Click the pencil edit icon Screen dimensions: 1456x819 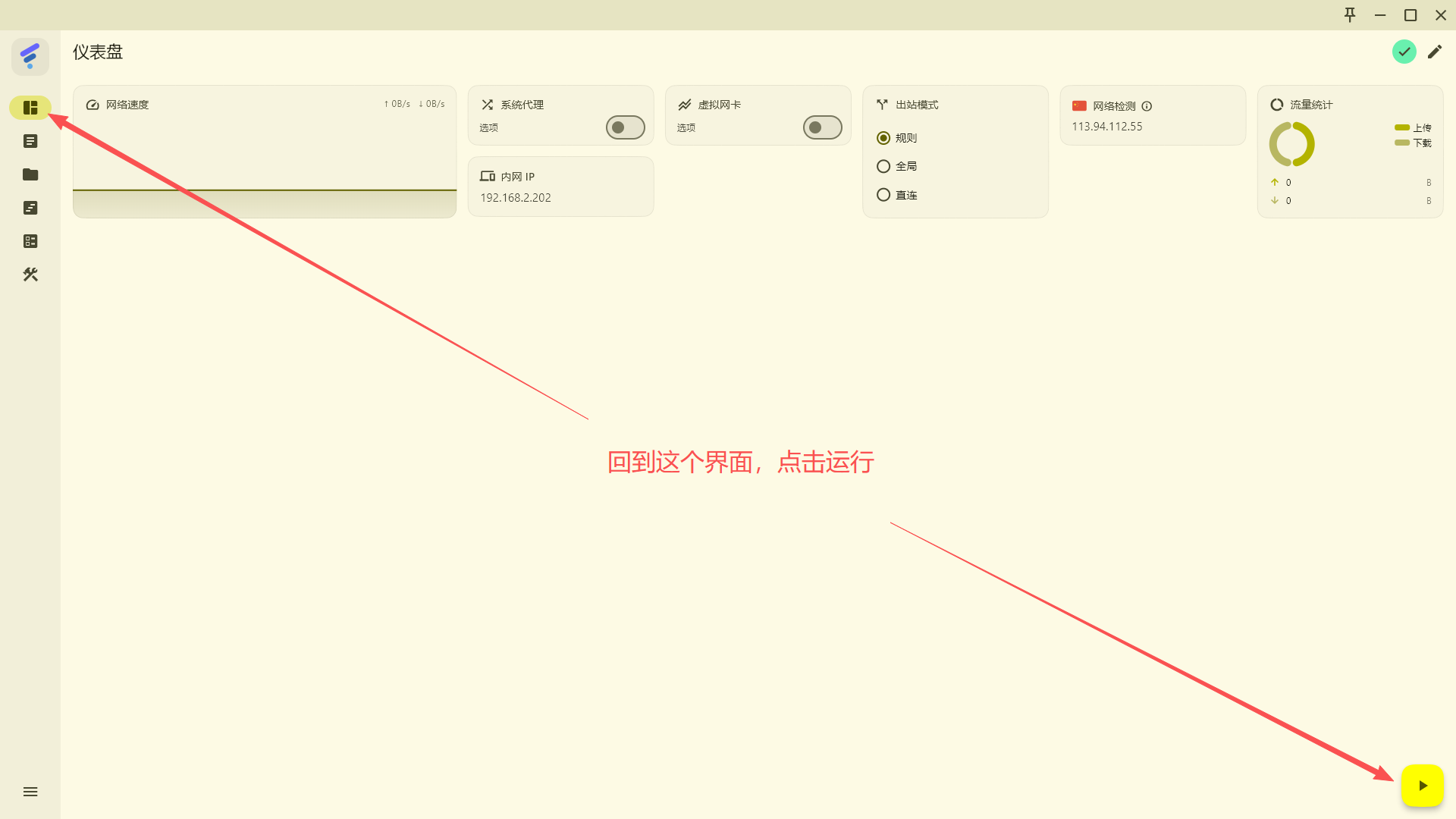pos(1435,52)
